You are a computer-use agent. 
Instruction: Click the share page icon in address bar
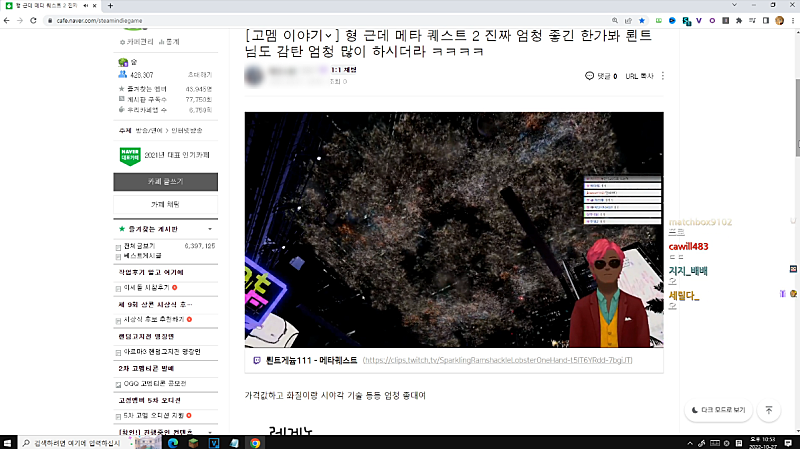628,20
